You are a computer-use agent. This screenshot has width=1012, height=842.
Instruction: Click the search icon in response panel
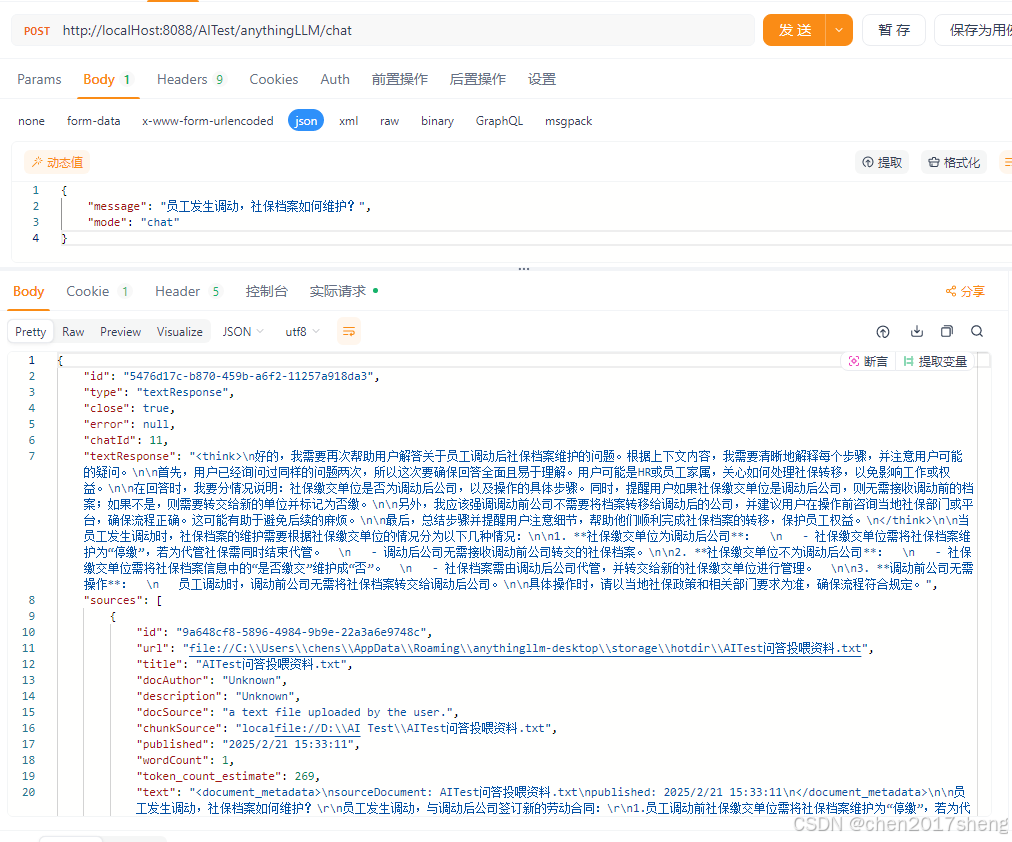click(977, 331)
